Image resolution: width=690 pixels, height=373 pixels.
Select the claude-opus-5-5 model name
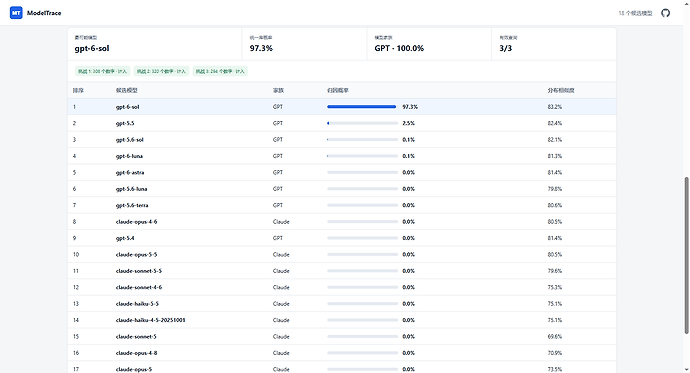136,255
